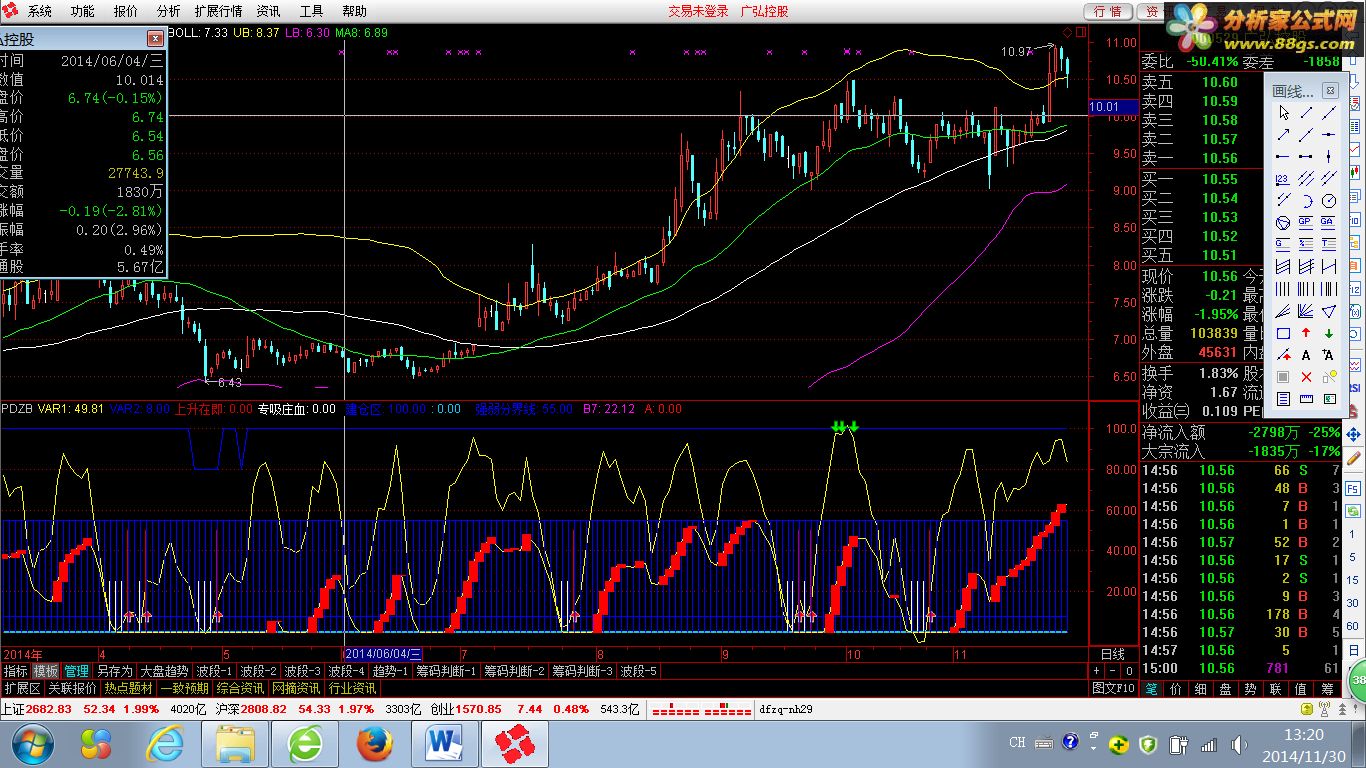Click the 创业 index value 1570.85
Image resolution: width=1366 pixels, height=768 pixels.
[479, 709]
